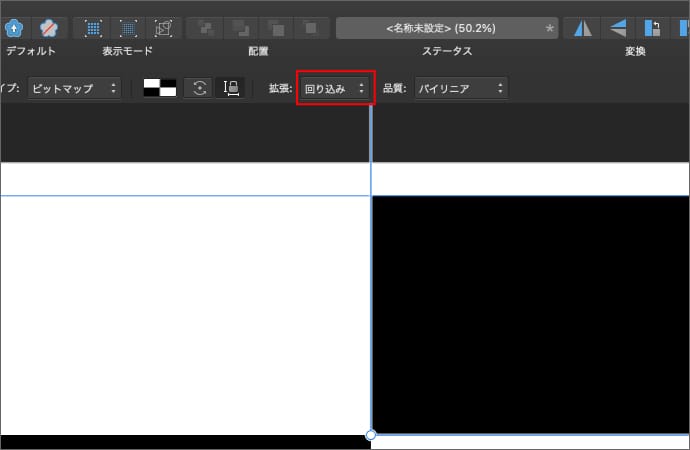Click the black-and-white bitmap fill swatch
The width and height of the screenshot is (690, 450).
(x=160, y=88)
